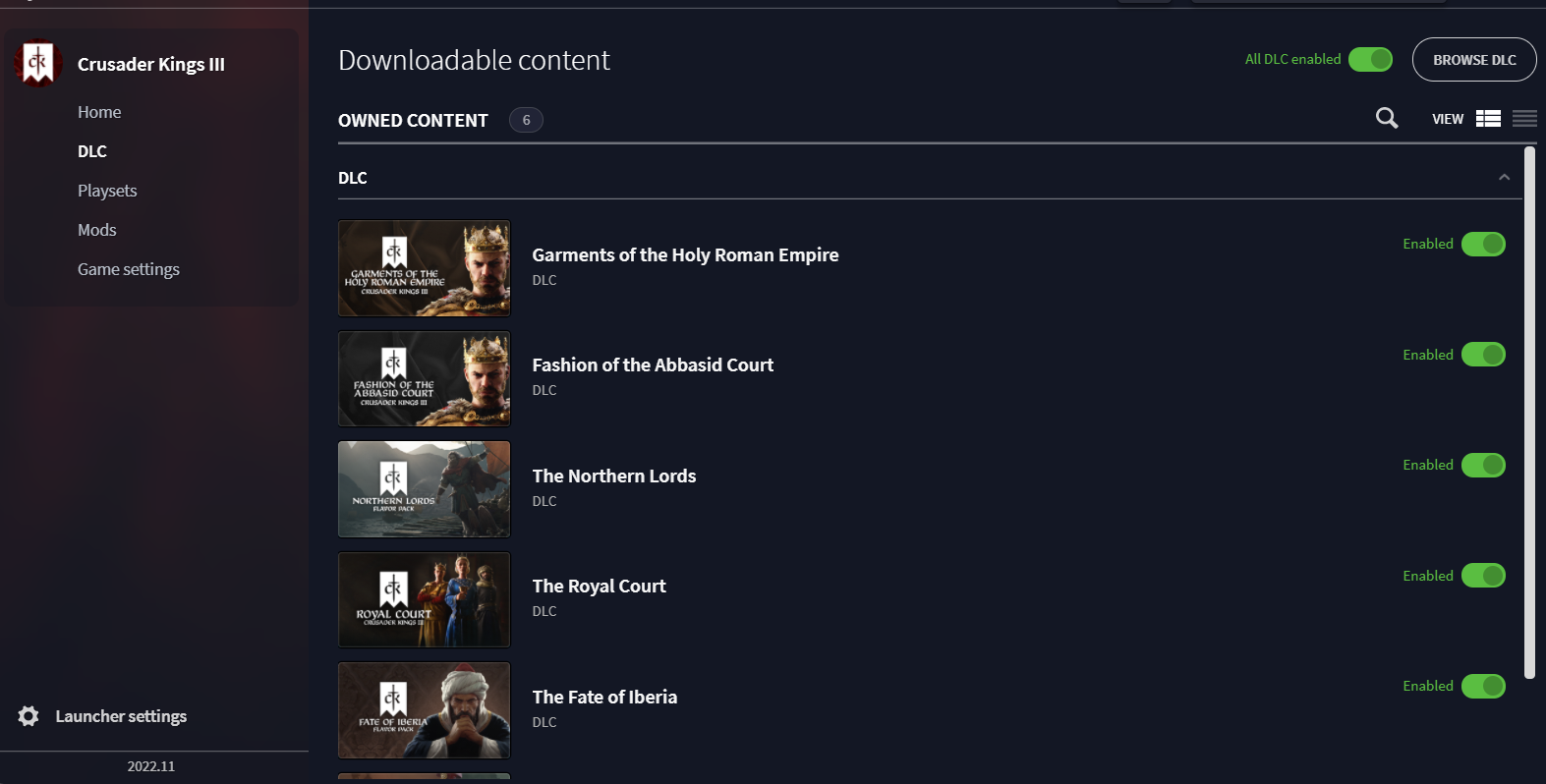Image resolution: width=1546 pixels, height=784 pixels.
Task: Click Fashion of the Abbasid Court thumbnail
Action: tap(425, 379)
